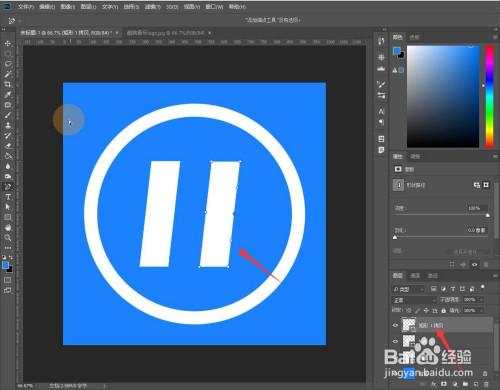Viewport: 500px width, 390px height.
Task: Select the Lasso tool
Action: coord(8,64)
